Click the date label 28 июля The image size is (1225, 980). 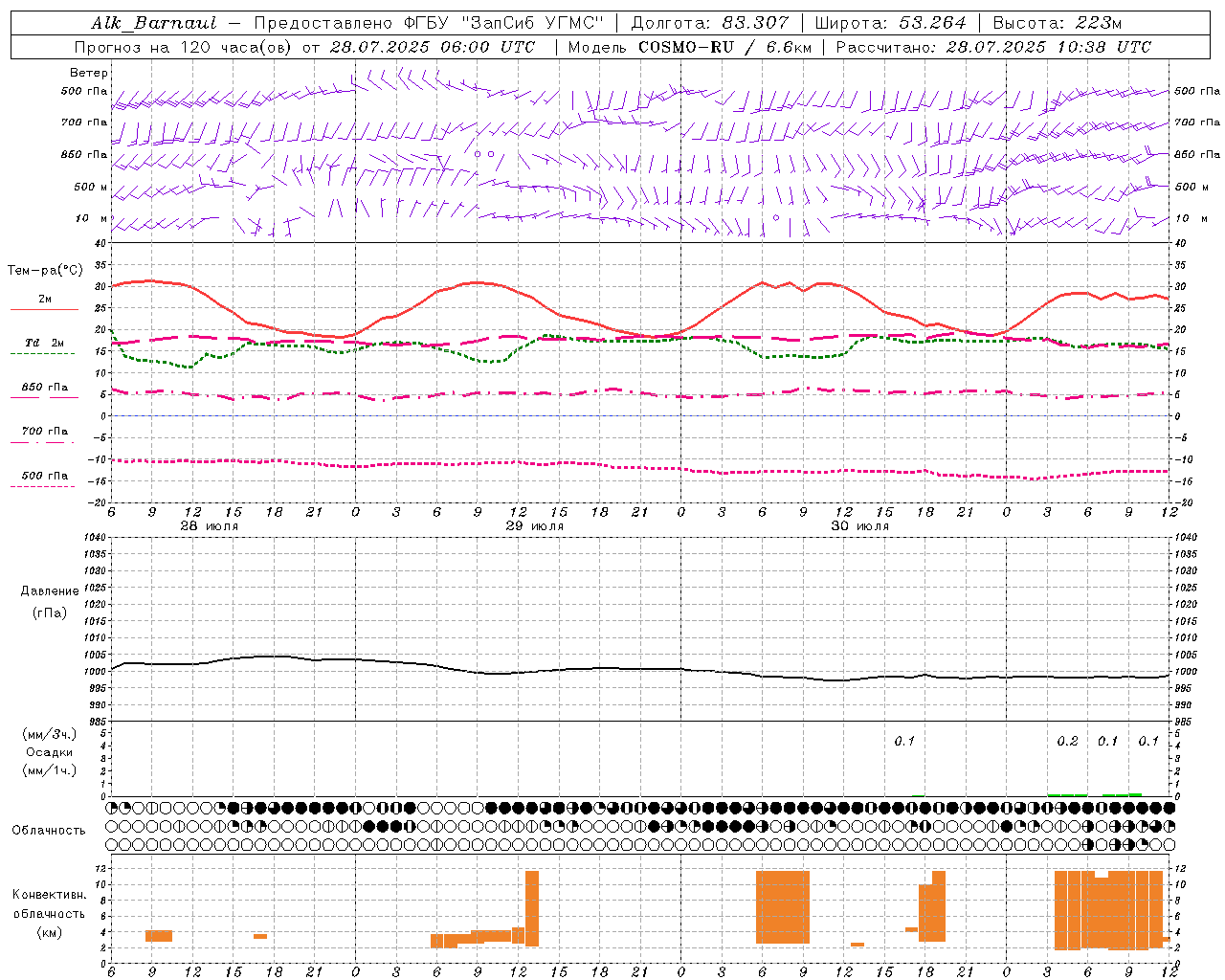click(x=210, y=526)
